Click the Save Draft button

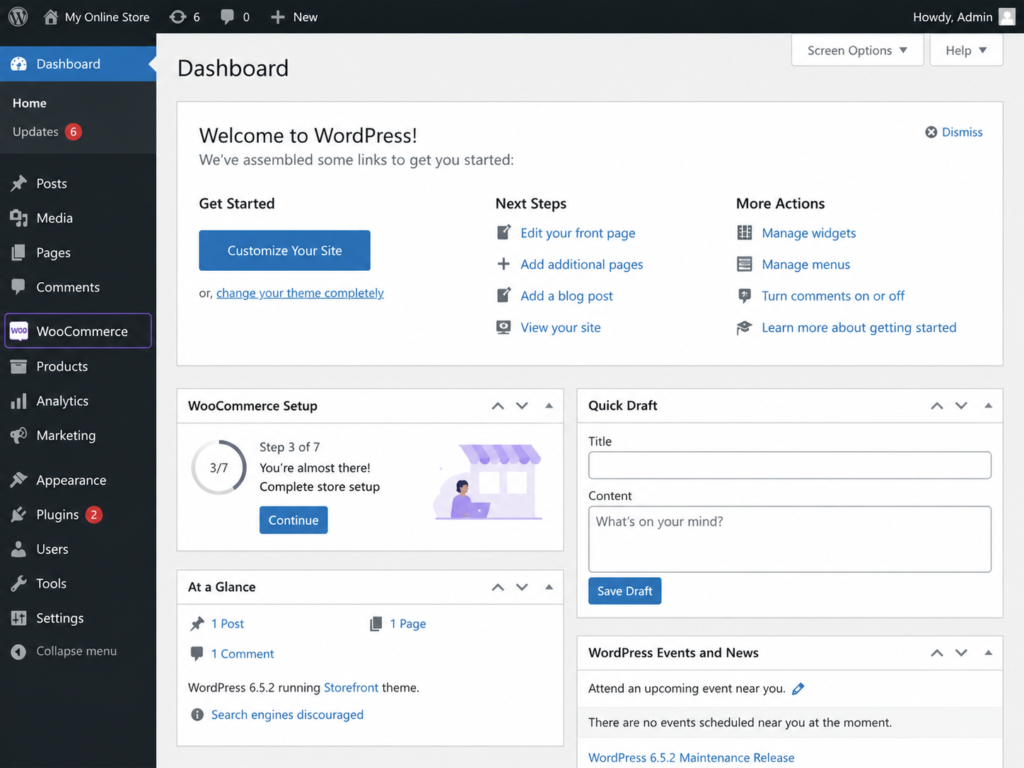624,590
